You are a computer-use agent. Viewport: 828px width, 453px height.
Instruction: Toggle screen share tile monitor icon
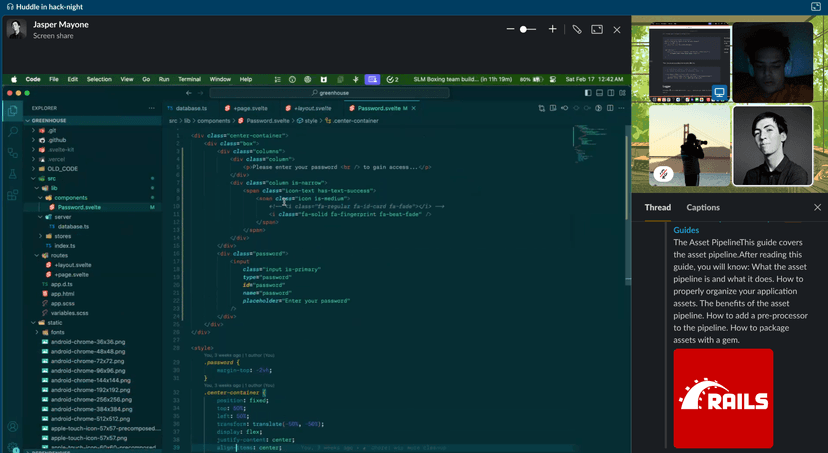[x=718, y=93]
